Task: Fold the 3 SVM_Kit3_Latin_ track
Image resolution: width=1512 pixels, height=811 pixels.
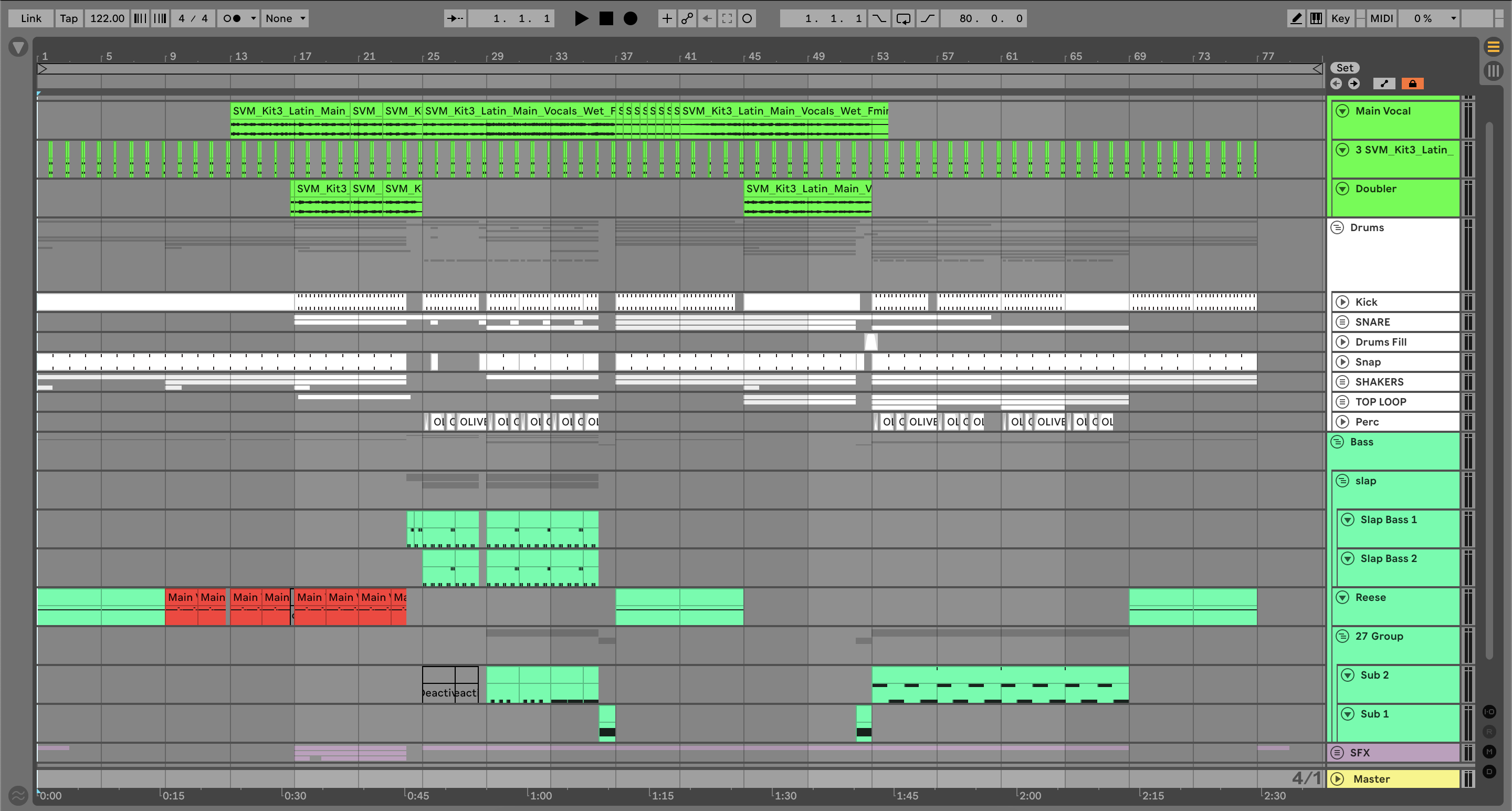Action: [x=1342, y=150]
